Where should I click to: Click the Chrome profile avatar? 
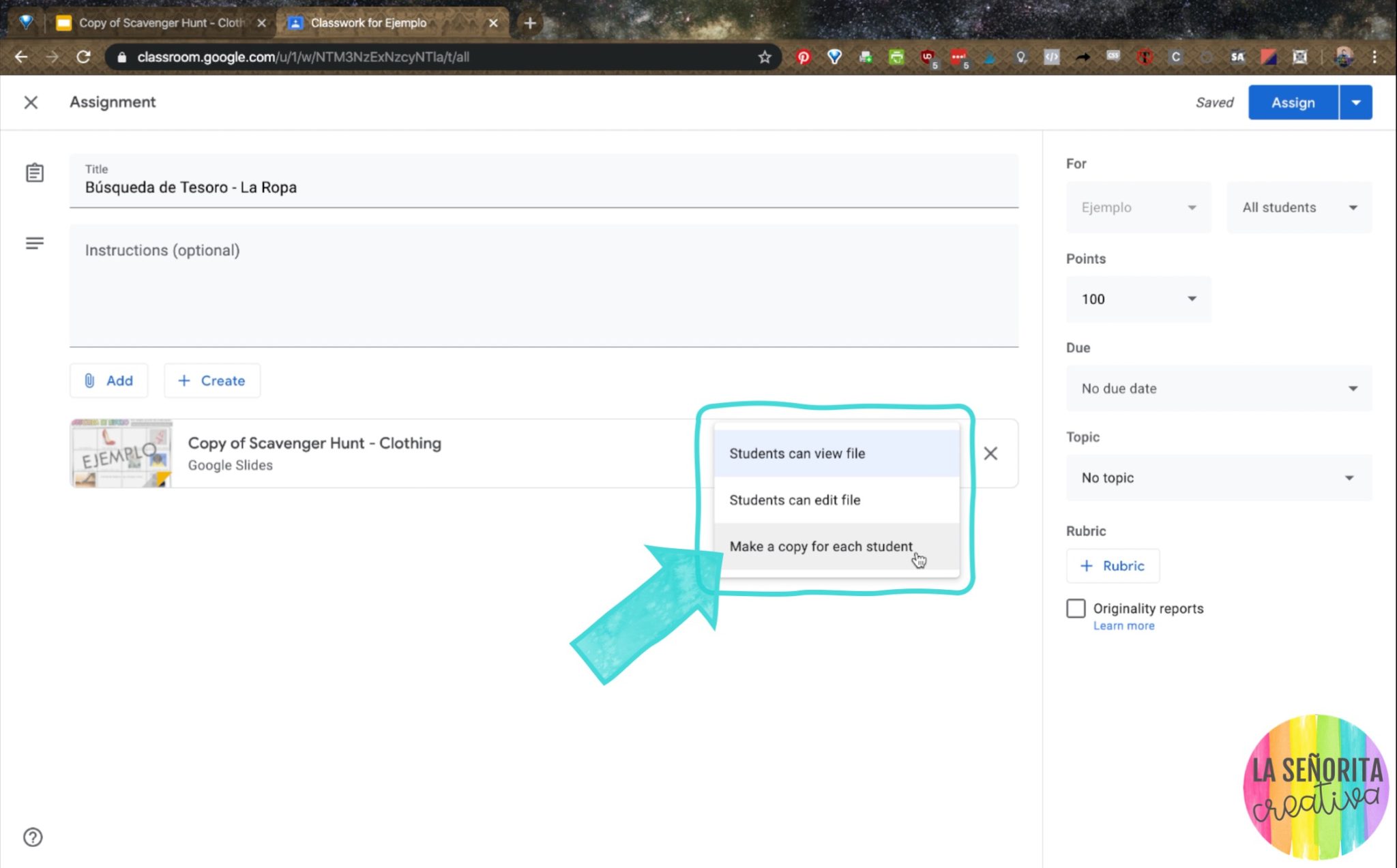pos(1342,57)
